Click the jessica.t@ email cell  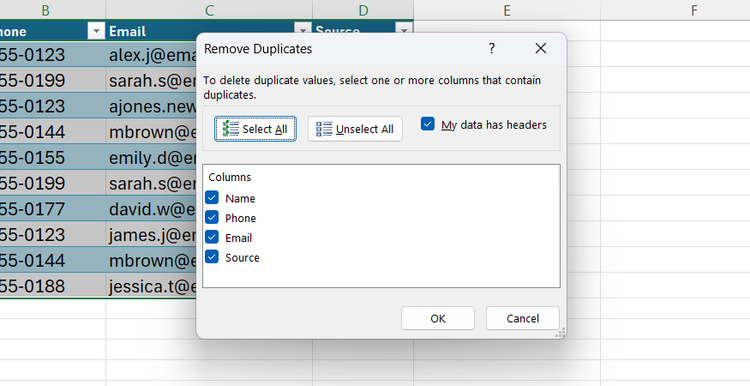151,286
